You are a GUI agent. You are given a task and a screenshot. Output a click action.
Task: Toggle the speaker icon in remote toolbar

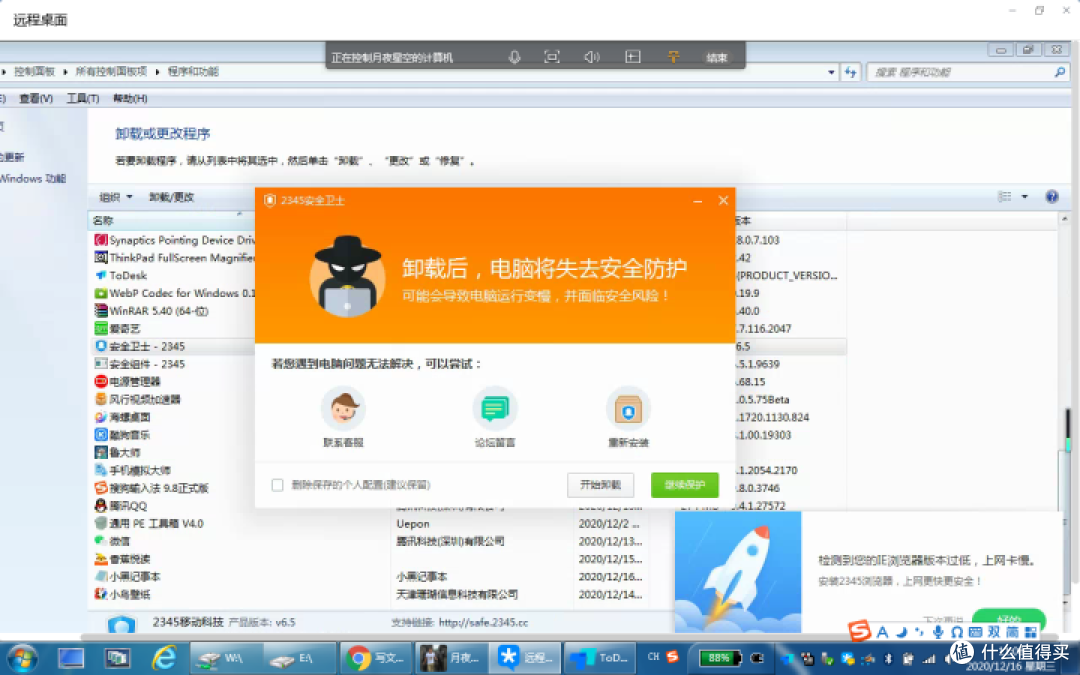coord(592,57)
